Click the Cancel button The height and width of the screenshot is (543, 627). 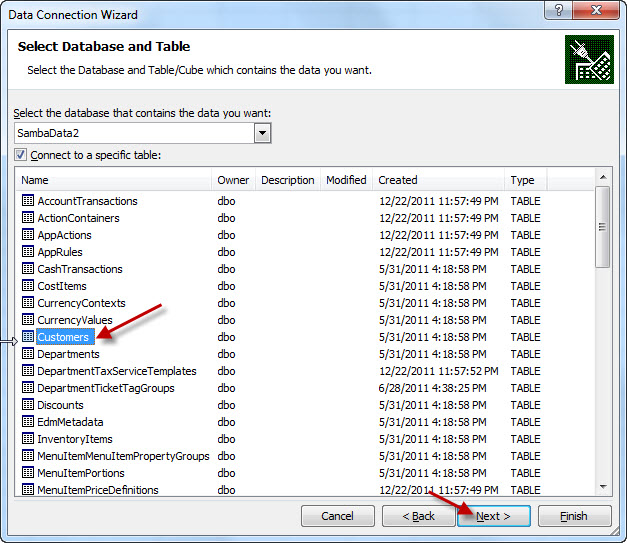(337, 516)
